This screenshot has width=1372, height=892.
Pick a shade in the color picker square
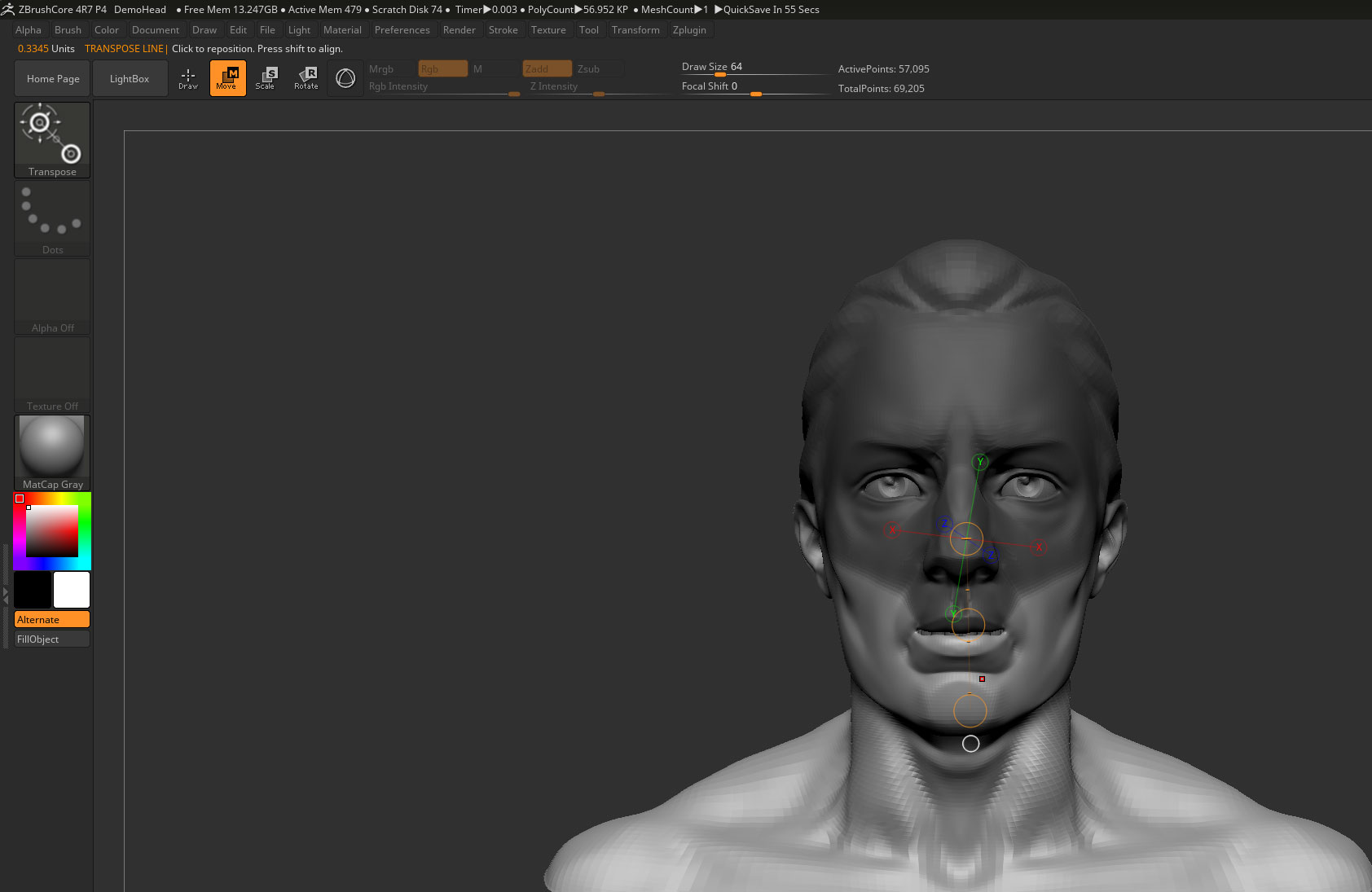52,531
